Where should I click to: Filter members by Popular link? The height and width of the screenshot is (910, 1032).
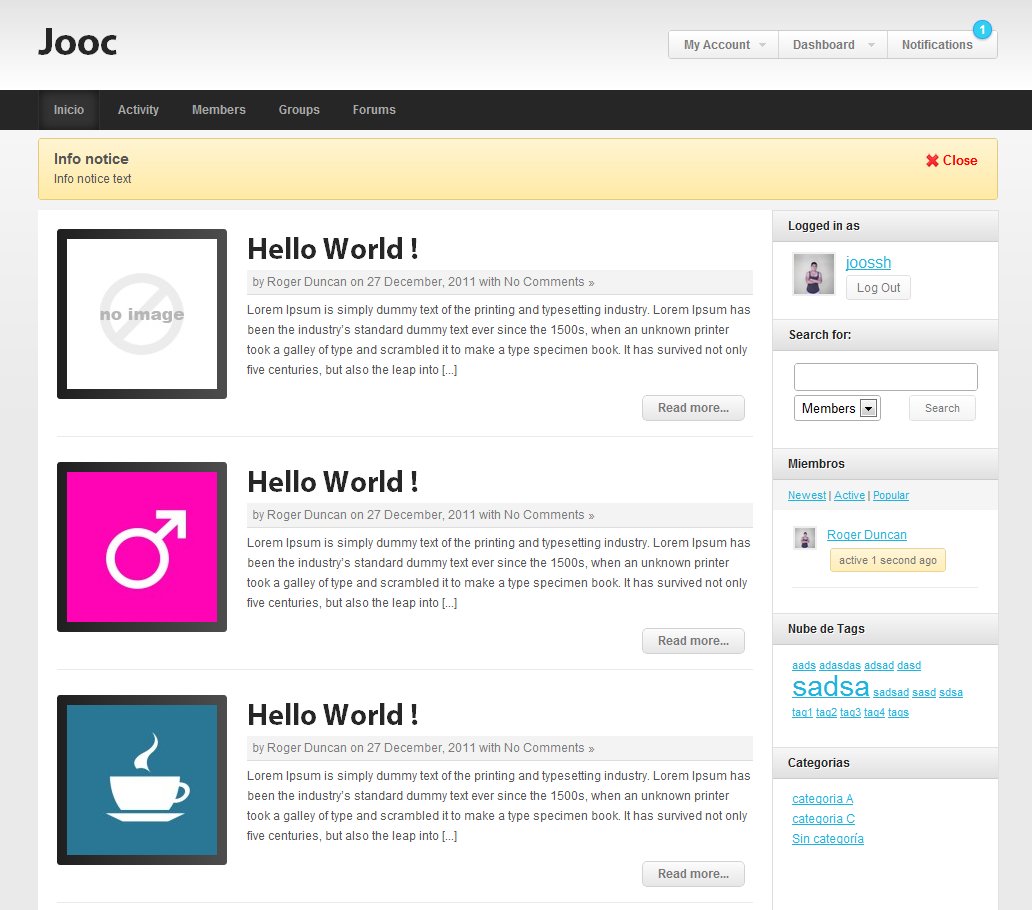tap(890, 495)
